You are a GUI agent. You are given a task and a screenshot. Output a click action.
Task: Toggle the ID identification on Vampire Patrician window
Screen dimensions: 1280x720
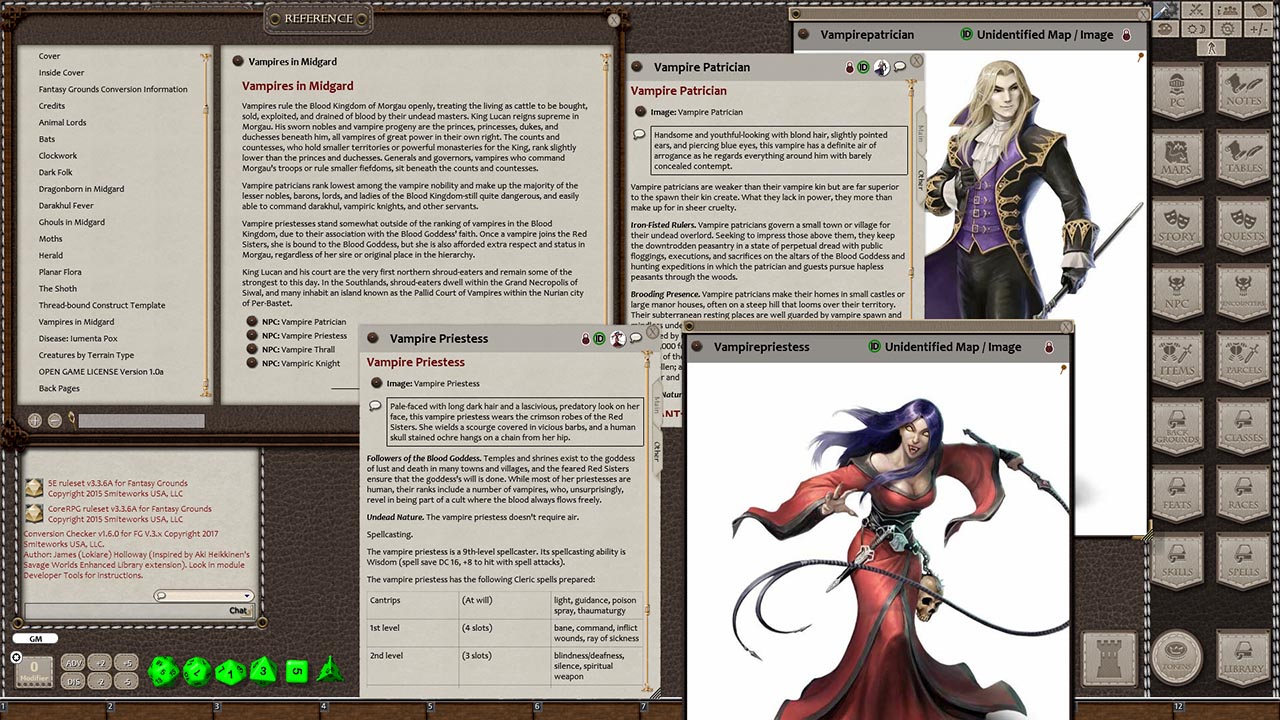[x=864, y=67]
